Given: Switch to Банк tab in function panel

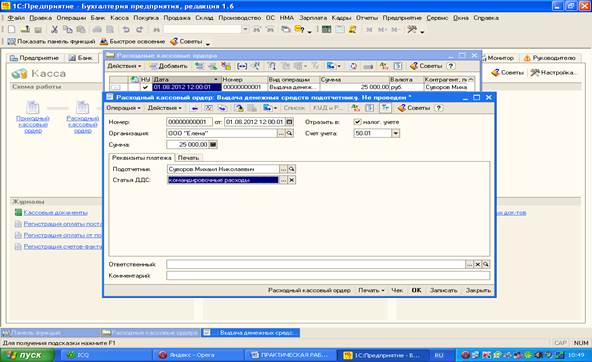Looking at the screenshot, I should point(81,58).
